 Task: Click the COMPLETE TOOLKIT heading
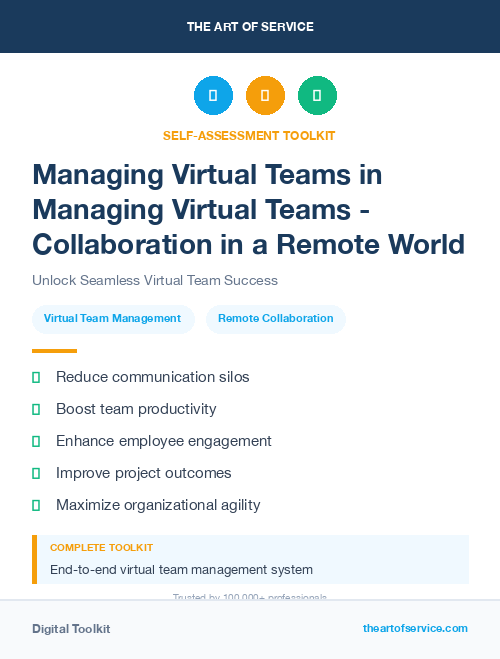(101, 548)
